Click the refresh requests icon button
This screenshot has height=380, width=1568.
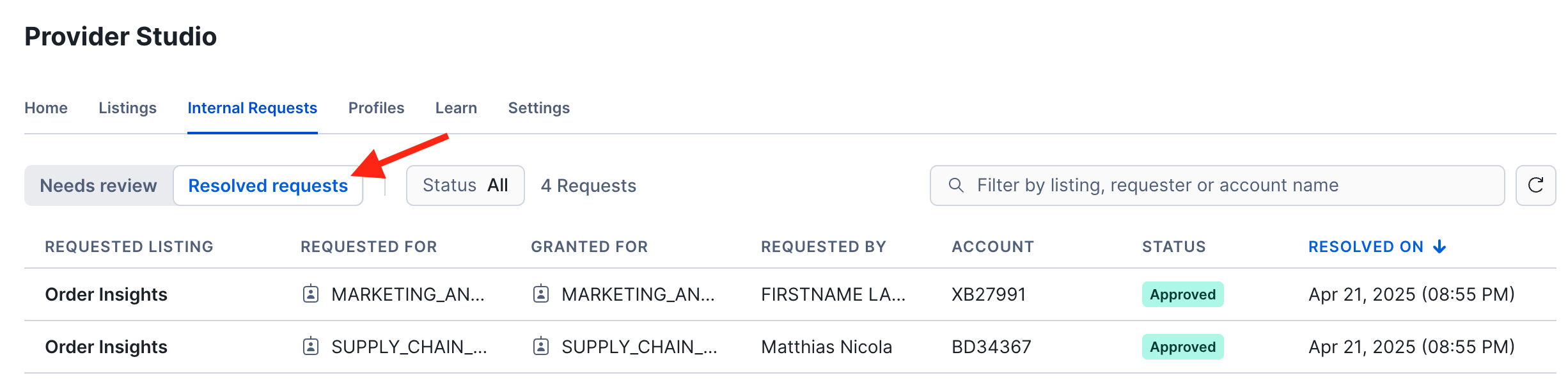[1535, 186]
